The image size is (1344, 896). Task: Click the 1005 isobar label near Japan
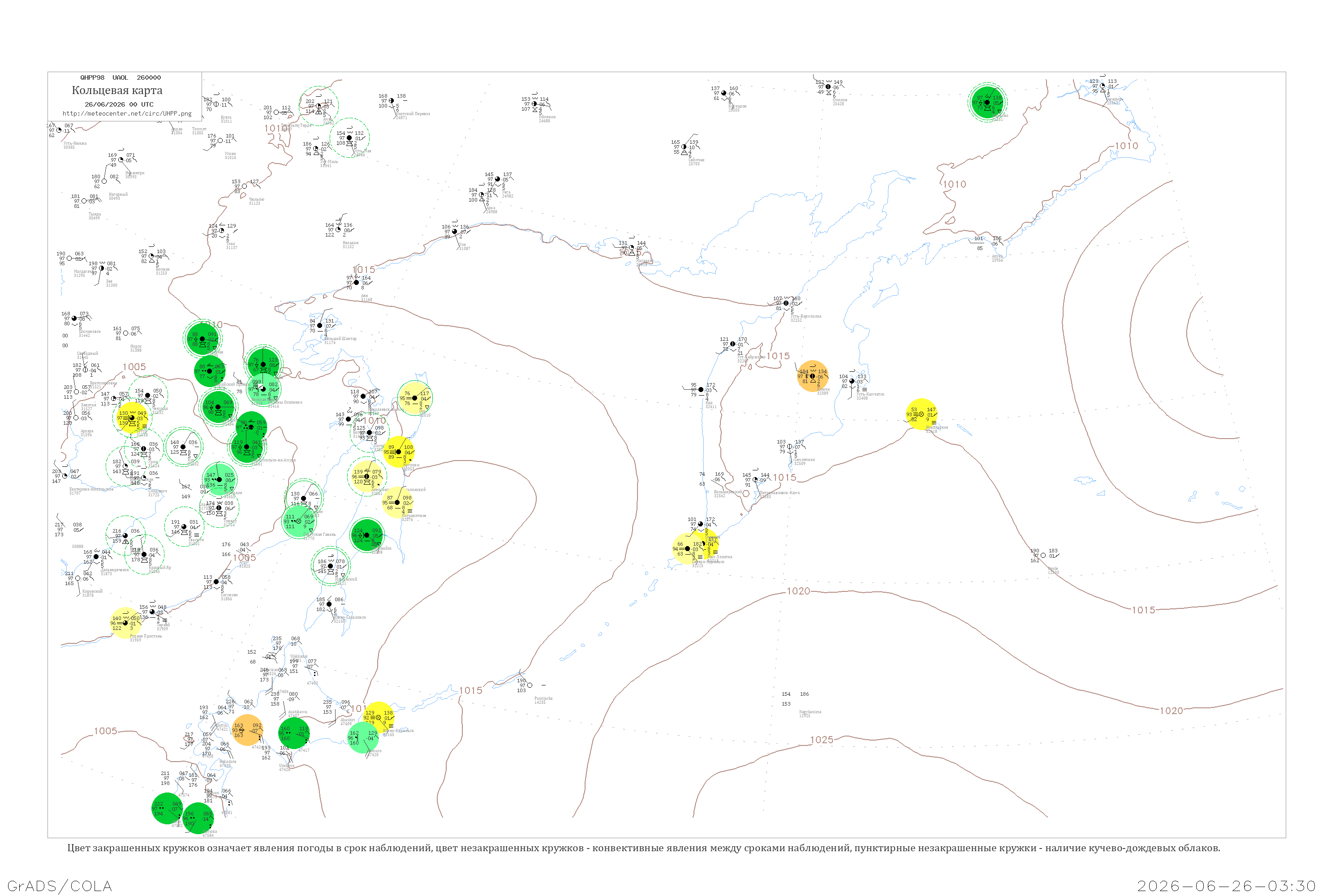click(105, 731)
